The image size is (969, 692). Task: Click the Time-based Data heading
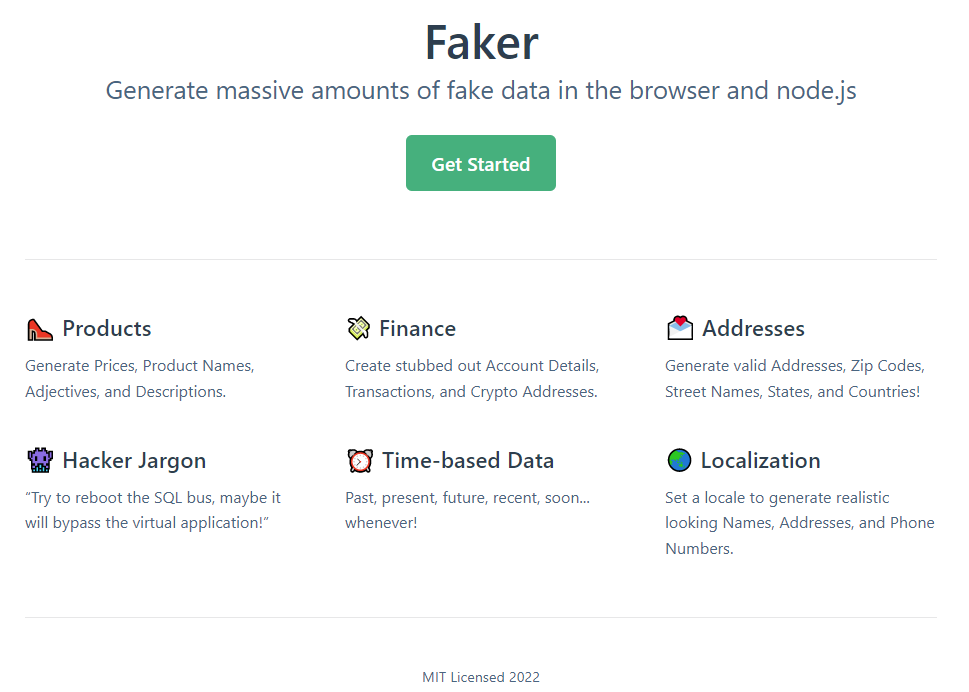coord(468,461)
